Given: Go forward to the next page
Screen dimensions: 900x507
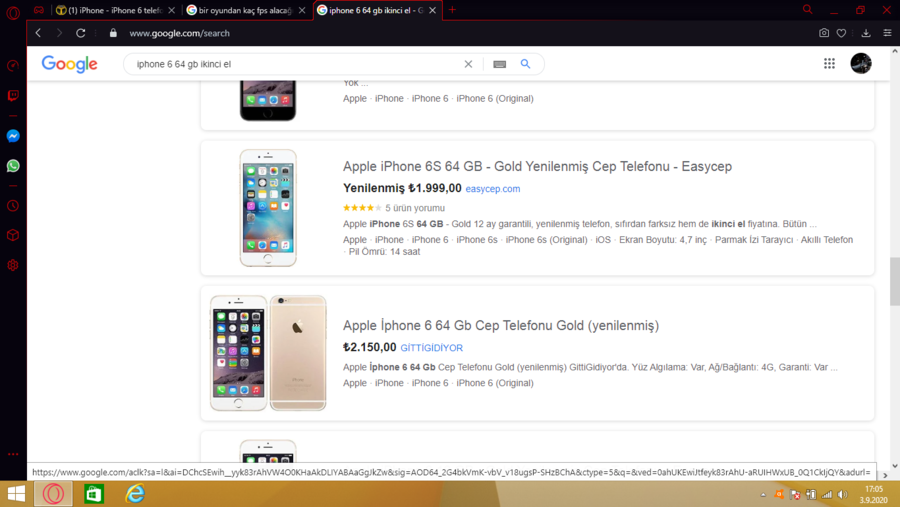Looking at the screenshot, I should 59,33.
